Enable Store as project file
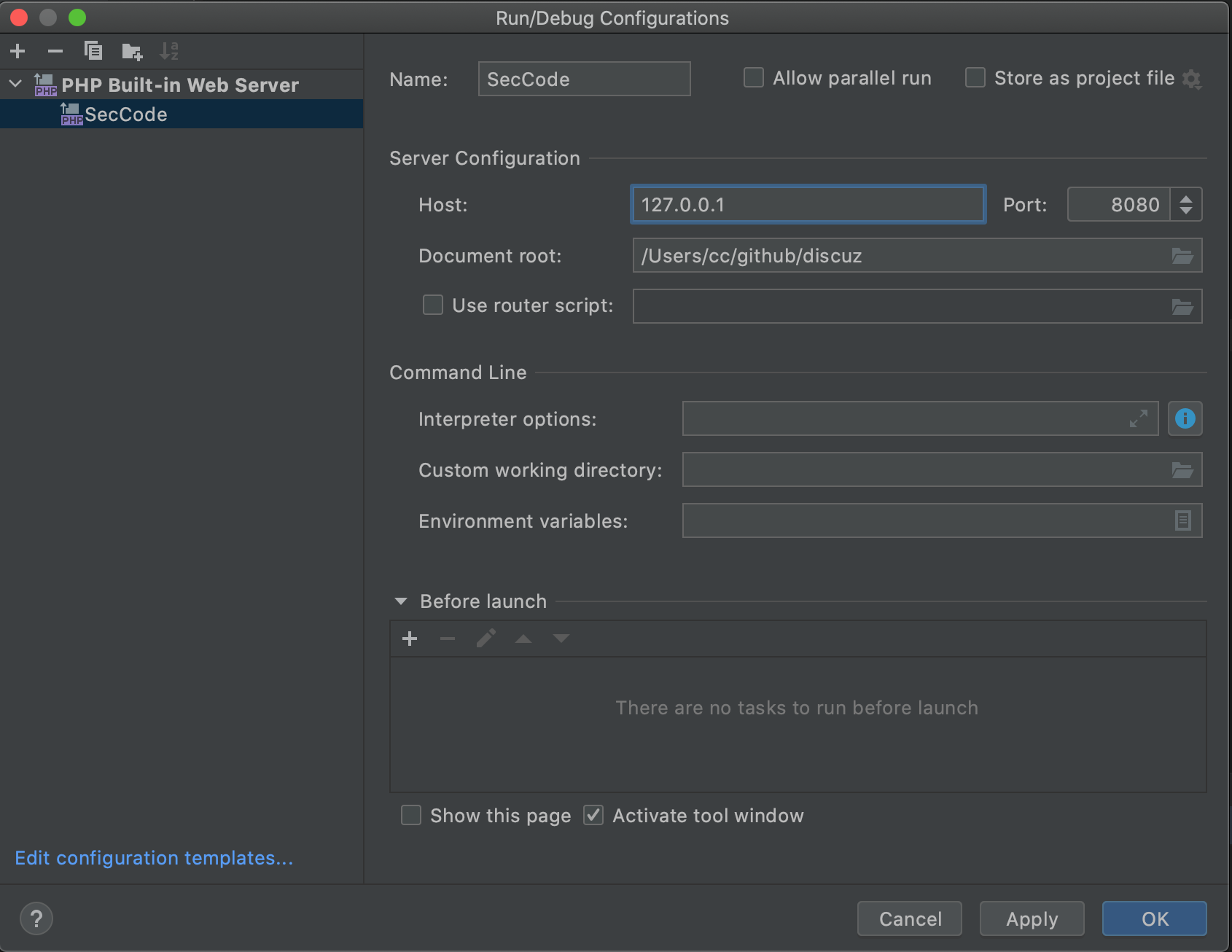 (x=975, y=77)
